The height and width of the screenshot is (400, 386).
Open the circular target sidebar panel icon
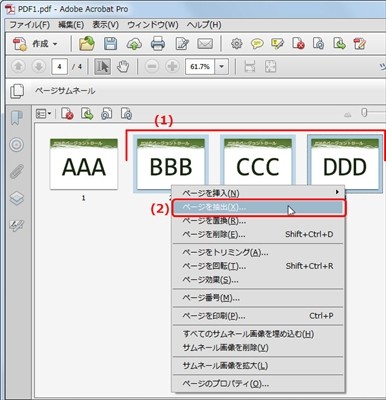click(x=17, y=145)
